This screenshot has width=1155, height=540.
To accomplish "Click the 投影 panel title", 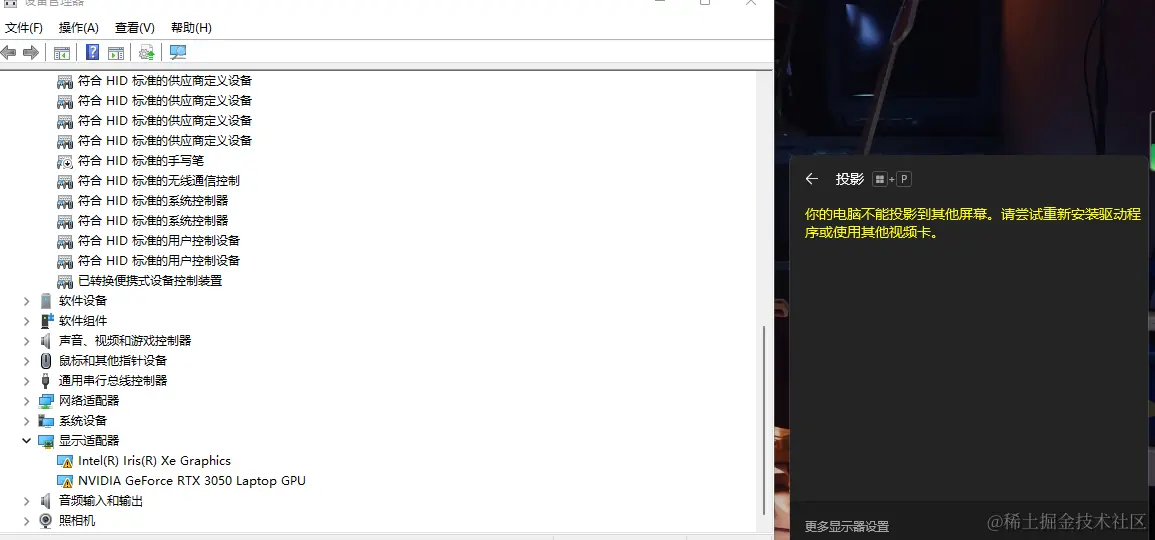I will click(850, 179).
